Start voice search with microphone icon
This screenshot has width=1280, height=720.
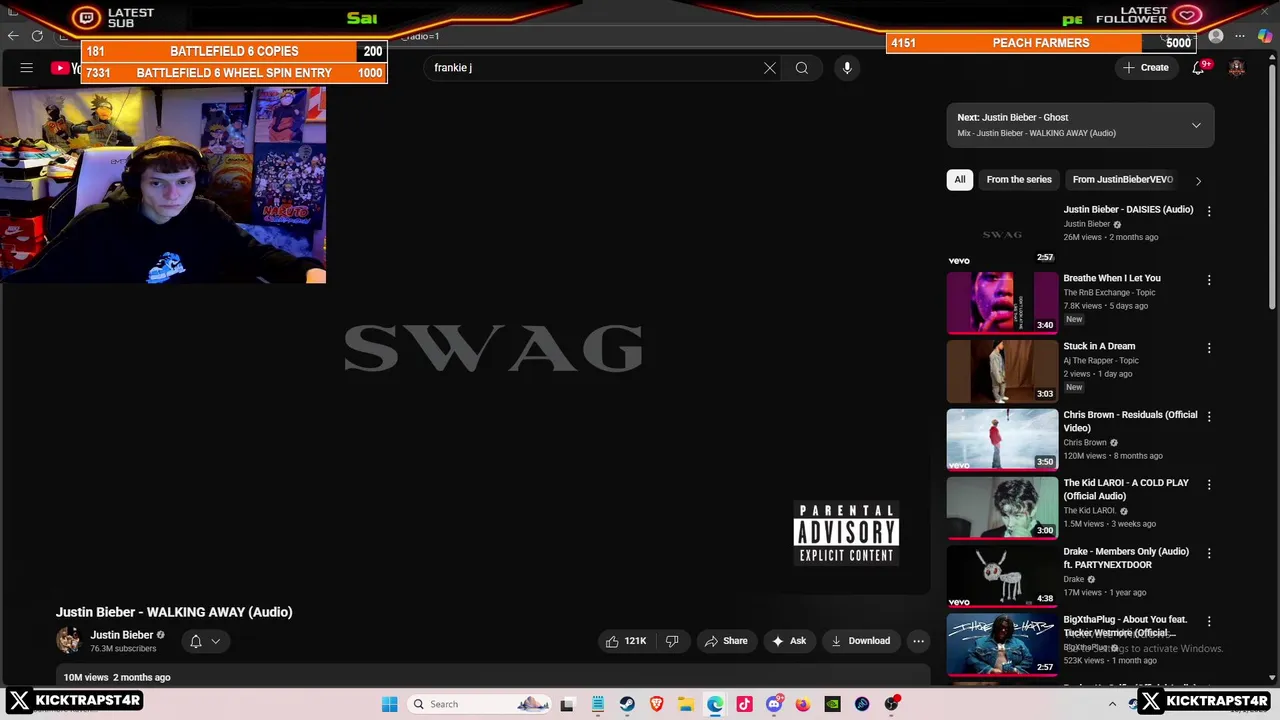[847, 68]
